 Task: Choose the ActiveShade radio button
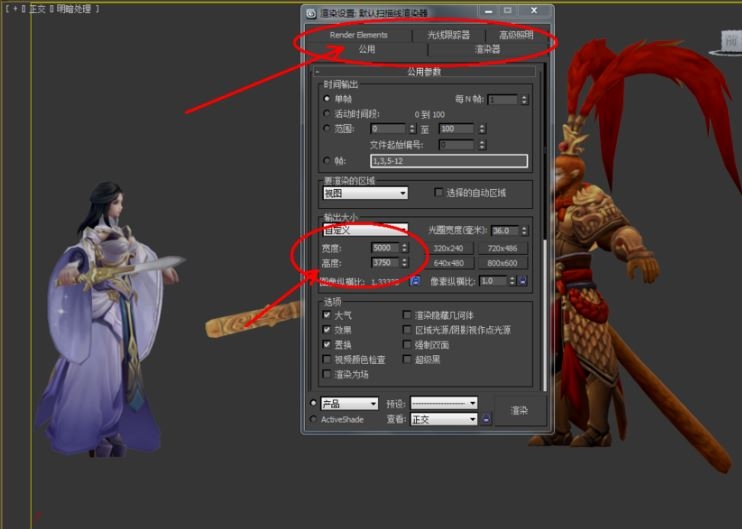click(313, 419)
